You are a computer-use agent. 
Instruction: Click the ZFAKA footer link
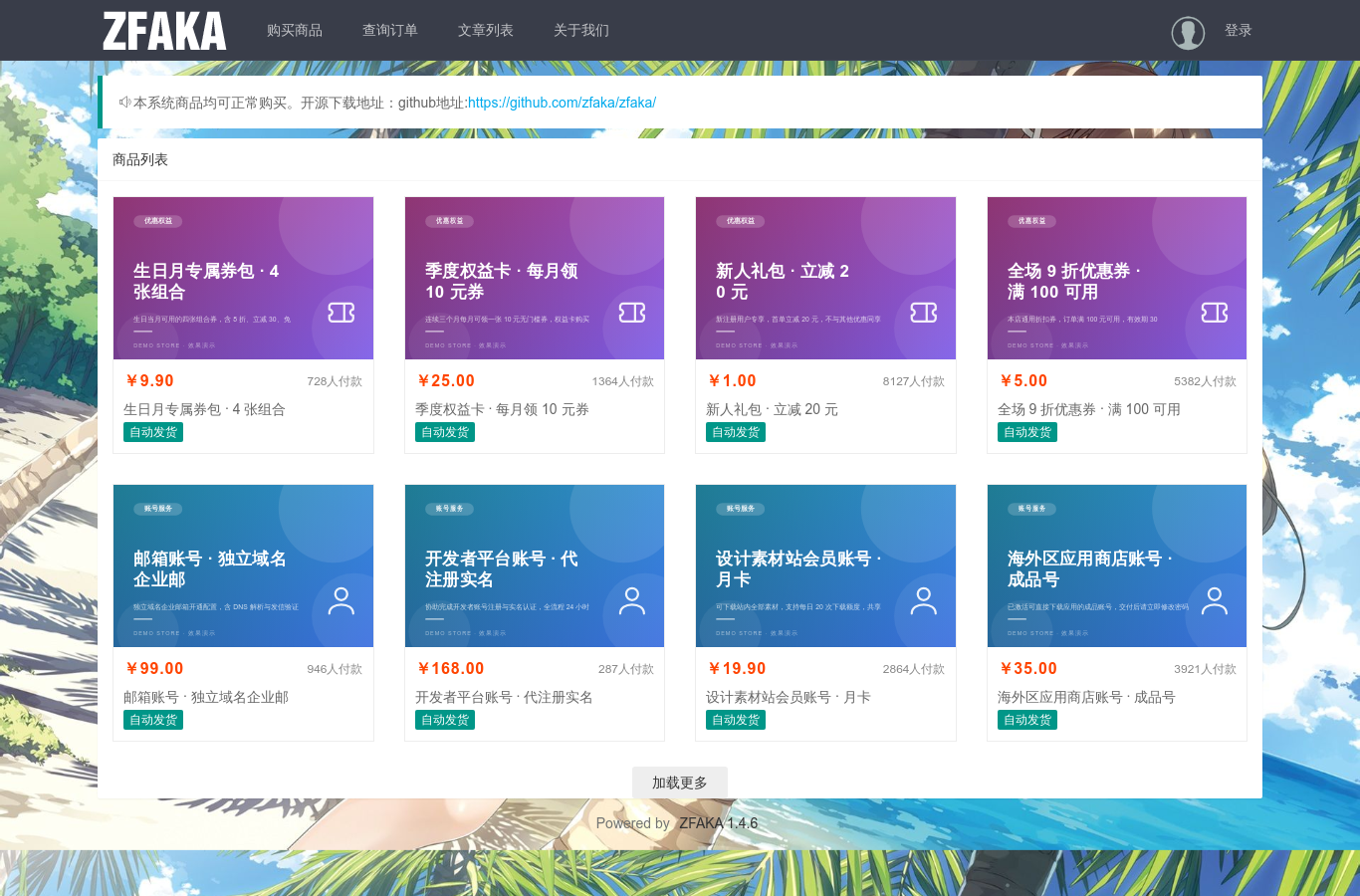click(x=718, y=823)
